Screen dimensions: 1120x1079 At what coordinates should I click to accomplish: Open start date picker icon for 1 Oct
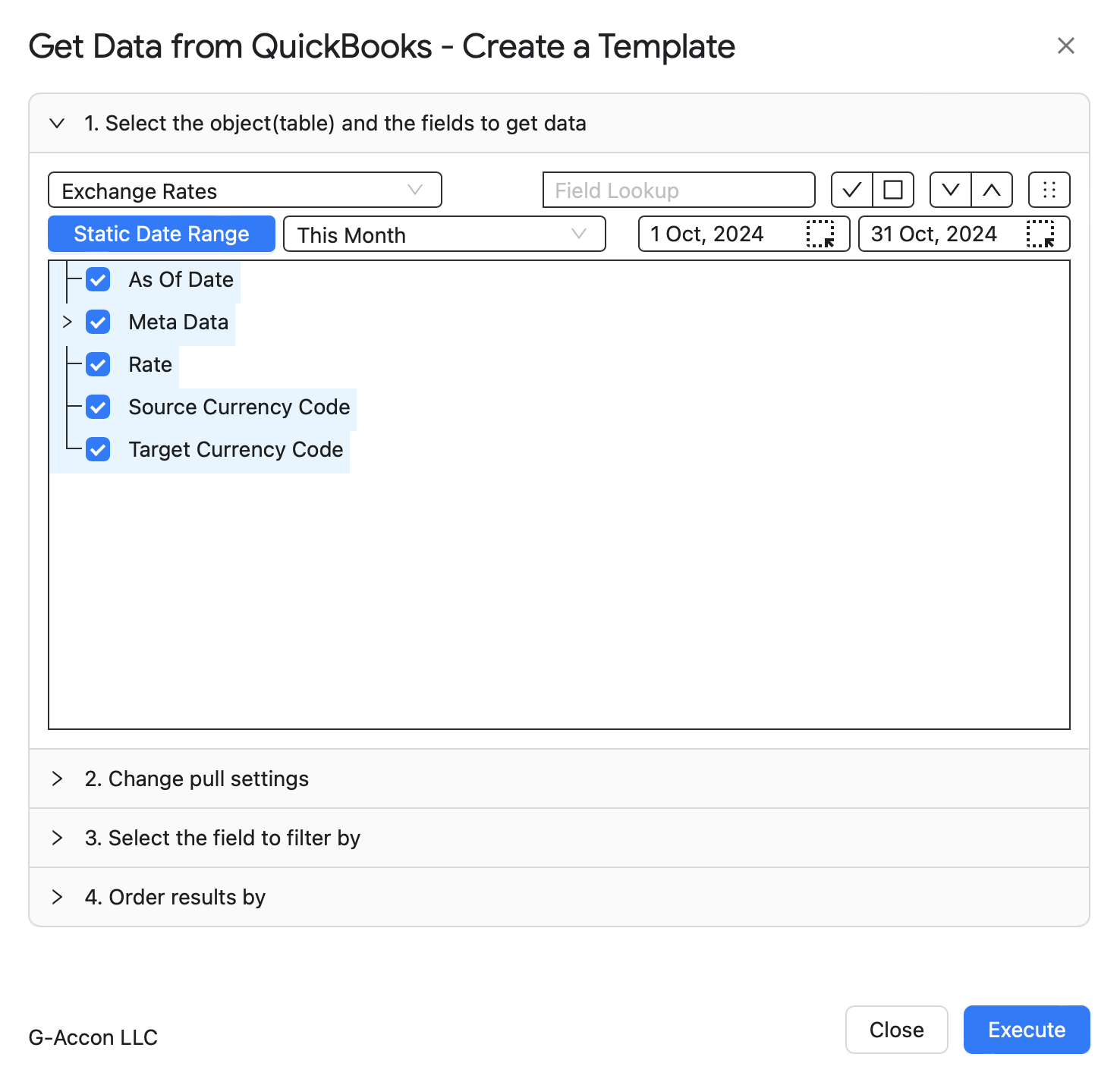[x=820, y=234]
